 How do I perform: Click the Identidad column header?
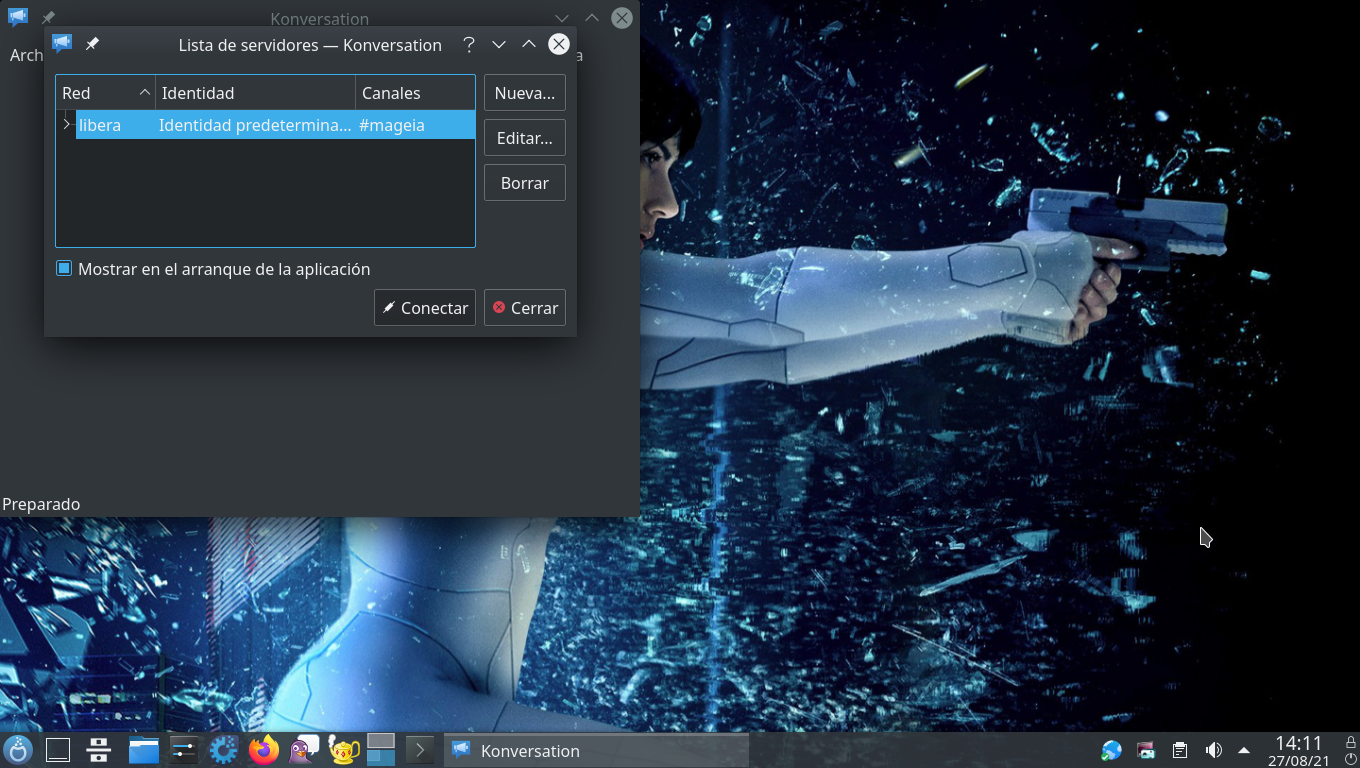point(255,93)
